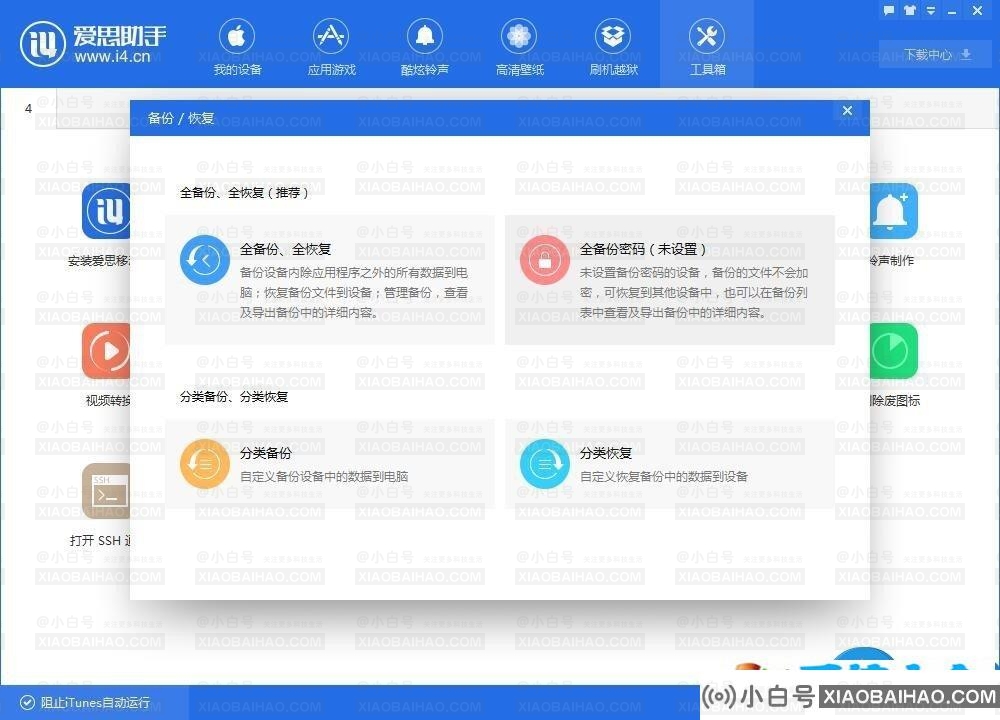Click the green 删除废图标 icon
The image size is (1000, 720).
[x=893, y=351]
